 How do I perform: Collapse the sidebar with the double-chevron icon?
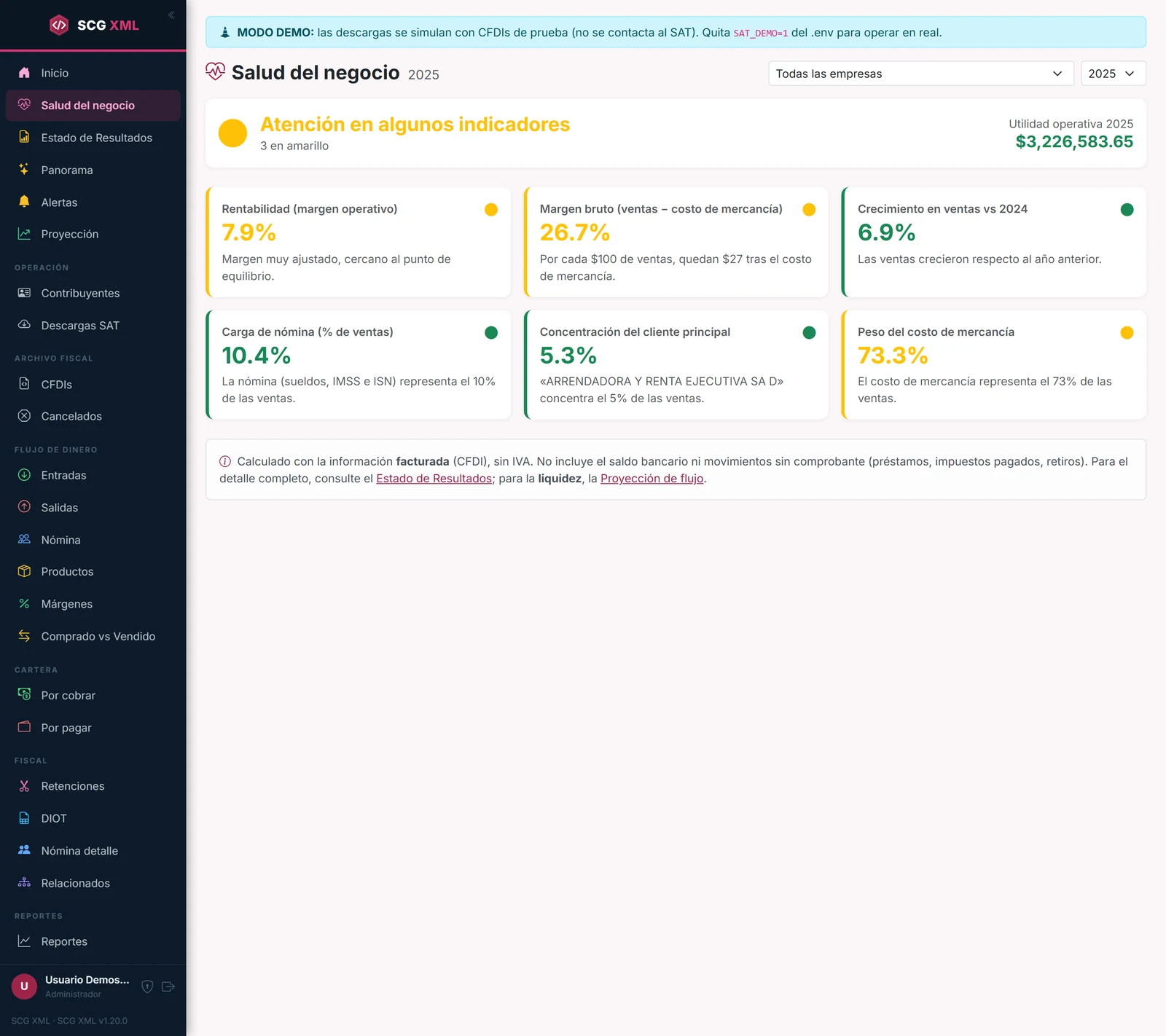click(x=171, y=15)
